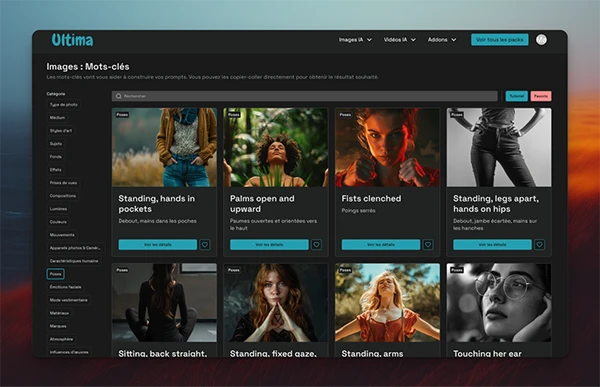This screenshot has height=387, width=600.
Task: Show the pink Favoris list
Action: coord(541,96)
